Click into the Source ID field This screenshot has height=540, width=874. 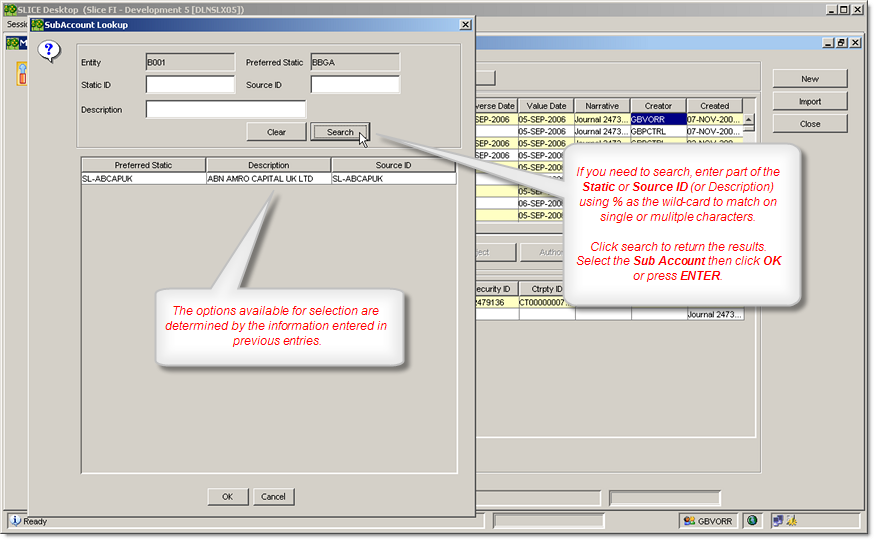pos(355,85)
